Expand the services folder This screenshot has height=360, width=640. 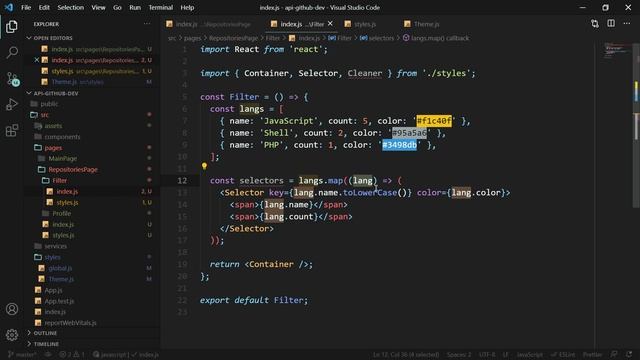click(x=56, y=246)
